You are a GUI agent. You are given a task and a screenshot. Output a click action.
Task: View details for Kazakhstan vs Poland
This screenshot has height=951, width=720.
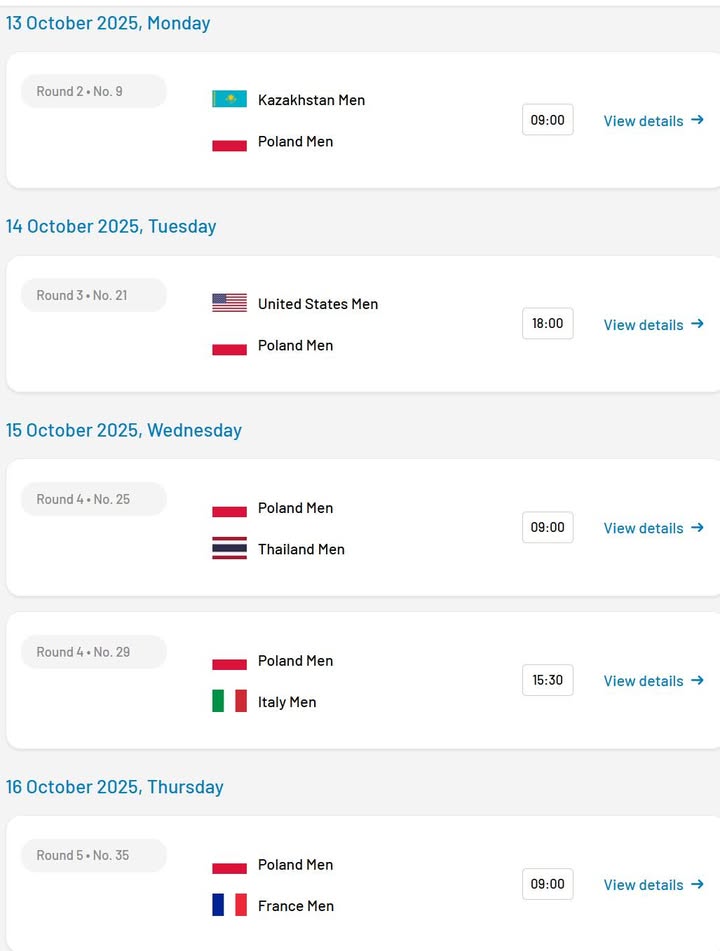tap(653, 121)
